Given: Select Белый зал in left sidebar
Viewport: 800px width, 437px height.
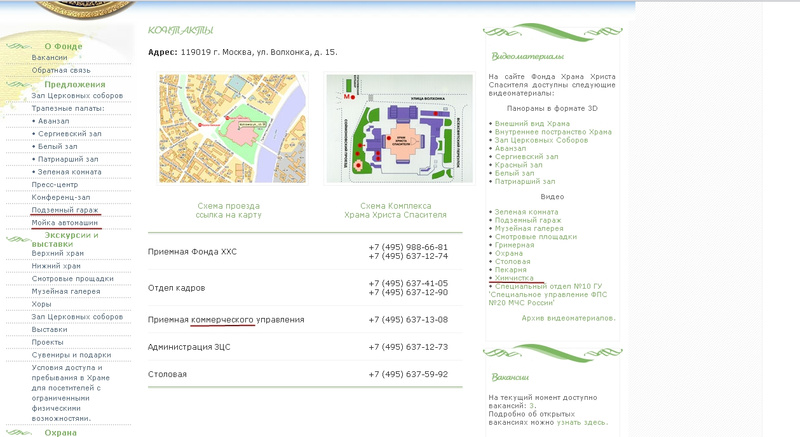Looking at the screenshot, I should [x=58, y=147].
